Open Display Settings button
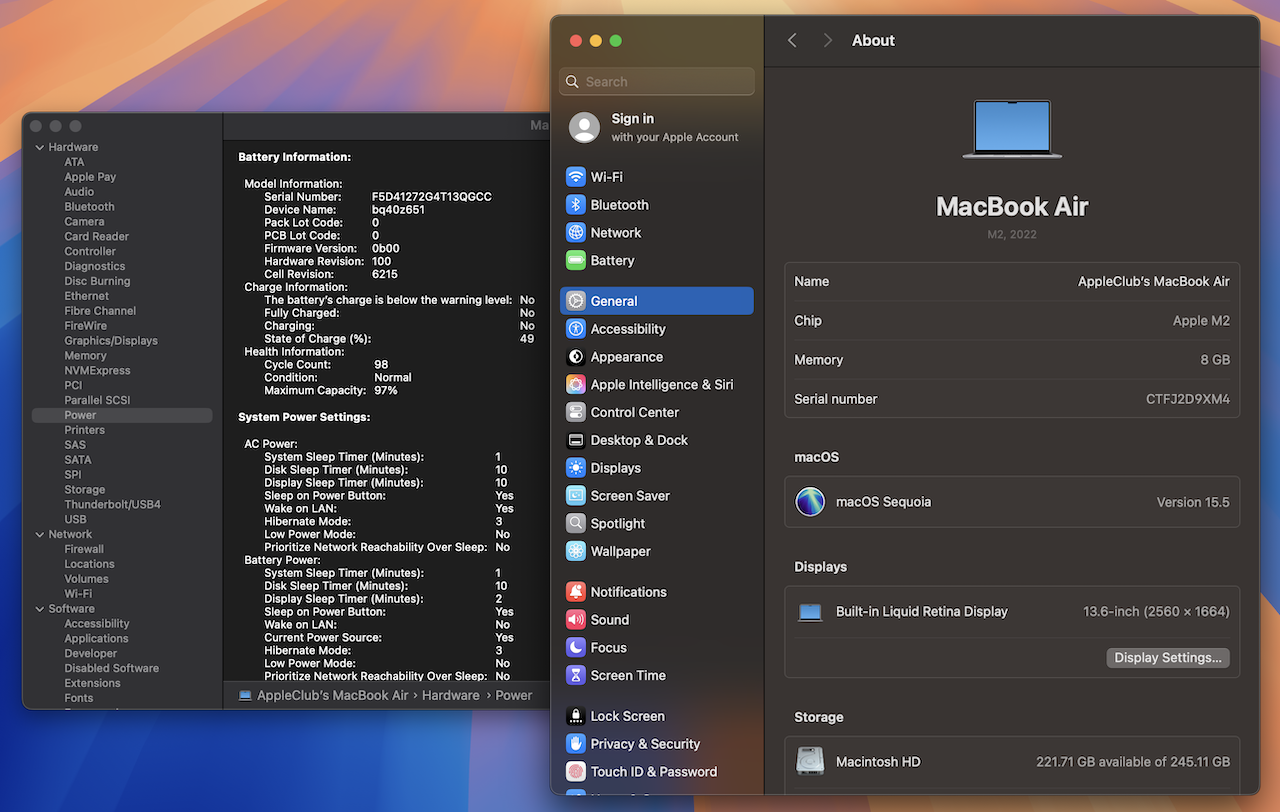Screen dimensions: 1280x812 [x=1168, y=658]
